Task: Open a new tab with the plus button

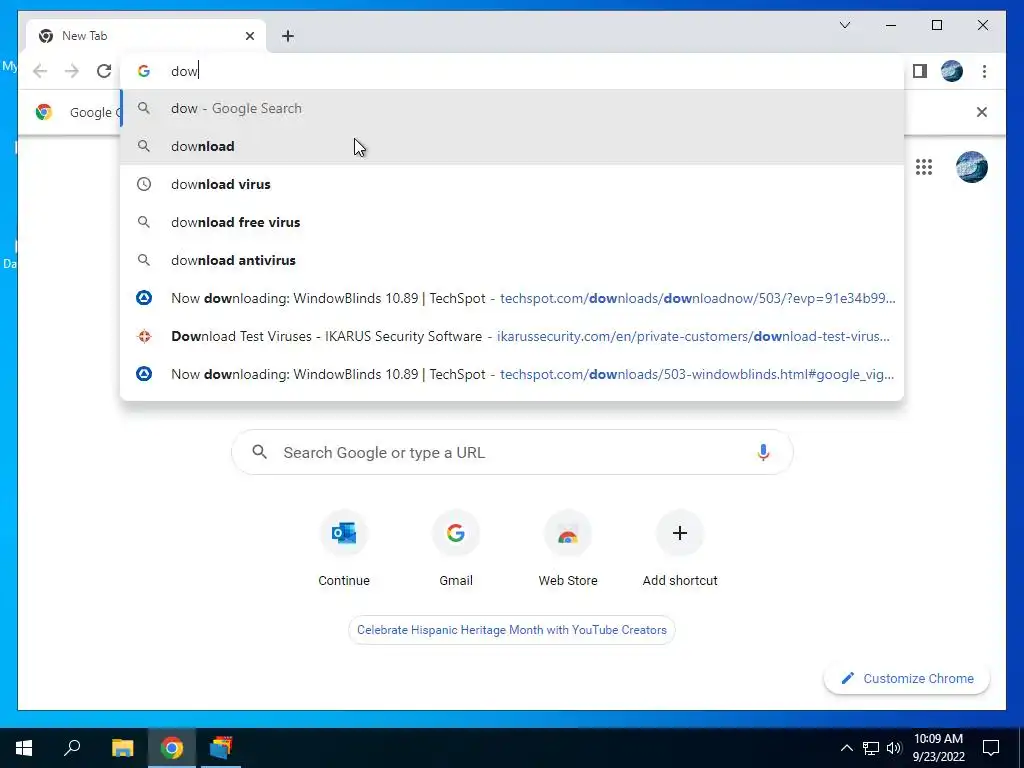Action: 288,36
